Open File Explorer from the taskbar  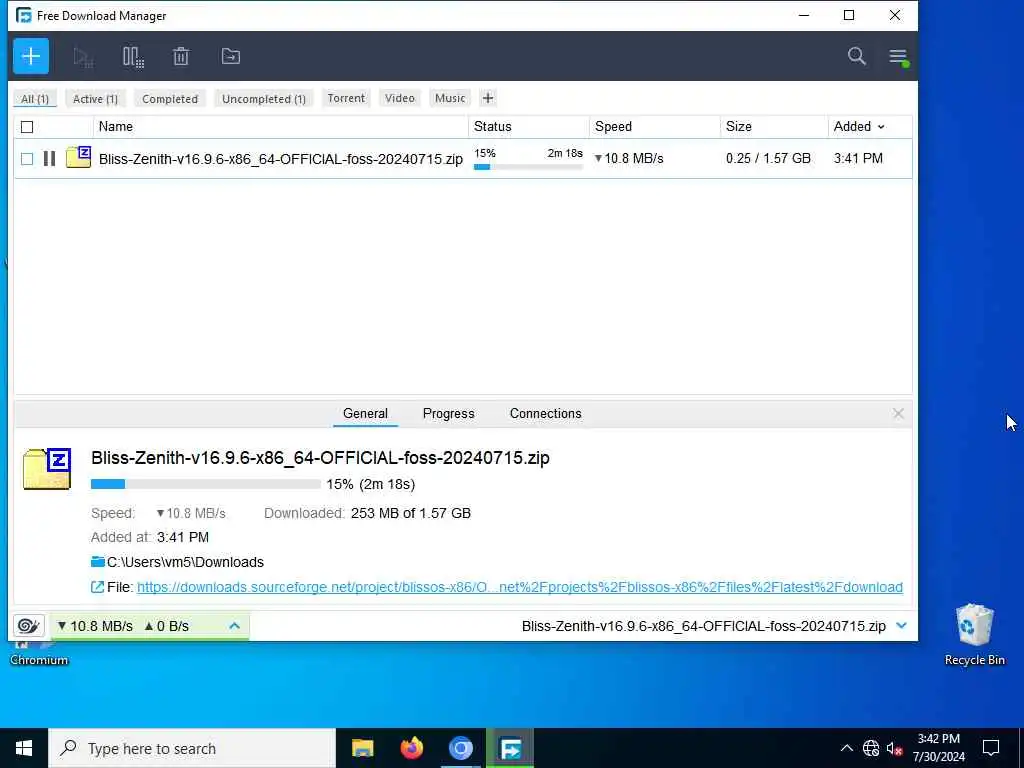[362, 748]
